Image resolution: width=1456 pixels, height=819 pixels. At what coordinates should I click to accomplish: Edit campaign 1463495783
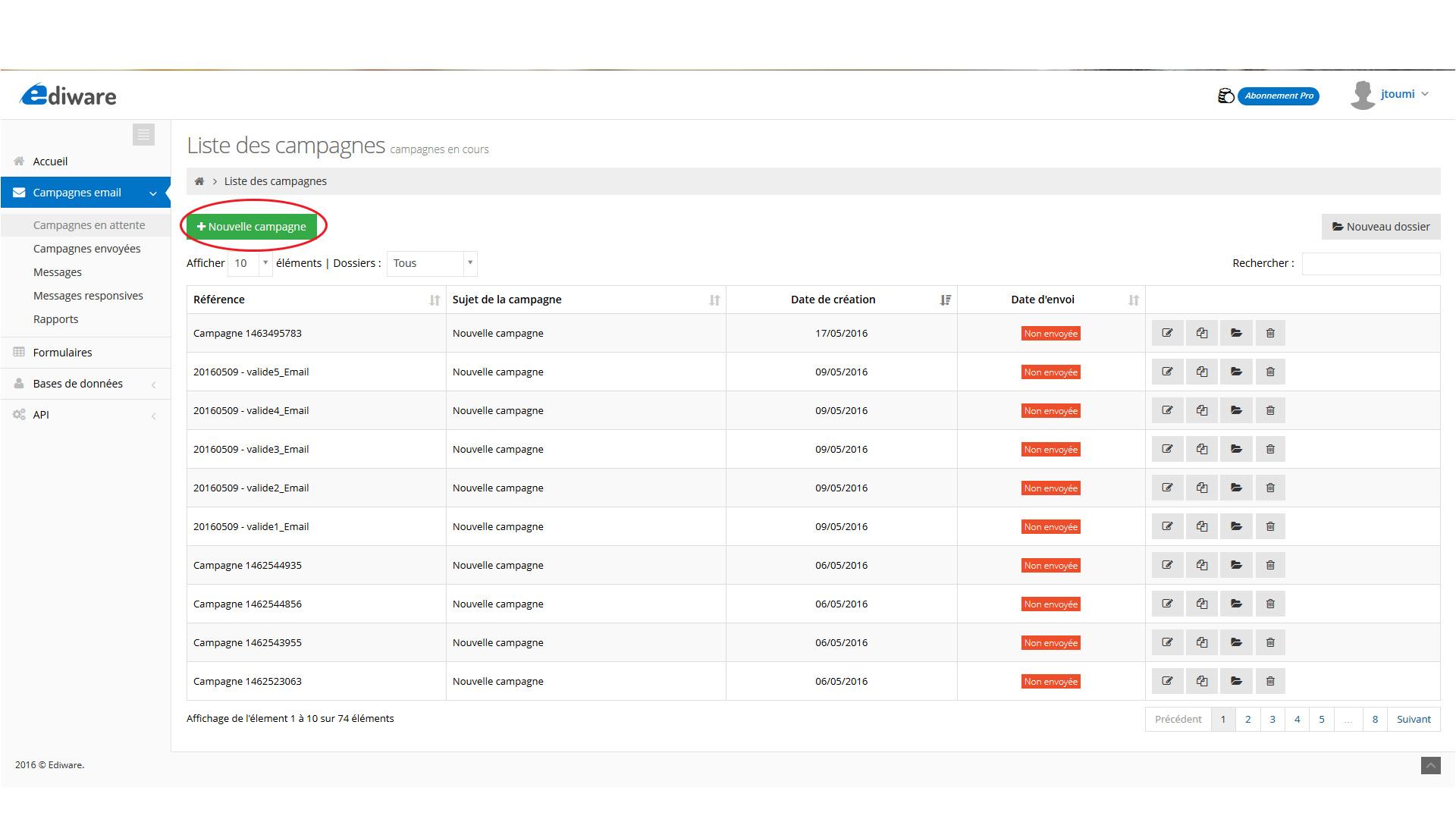[x=1167, y=333]
